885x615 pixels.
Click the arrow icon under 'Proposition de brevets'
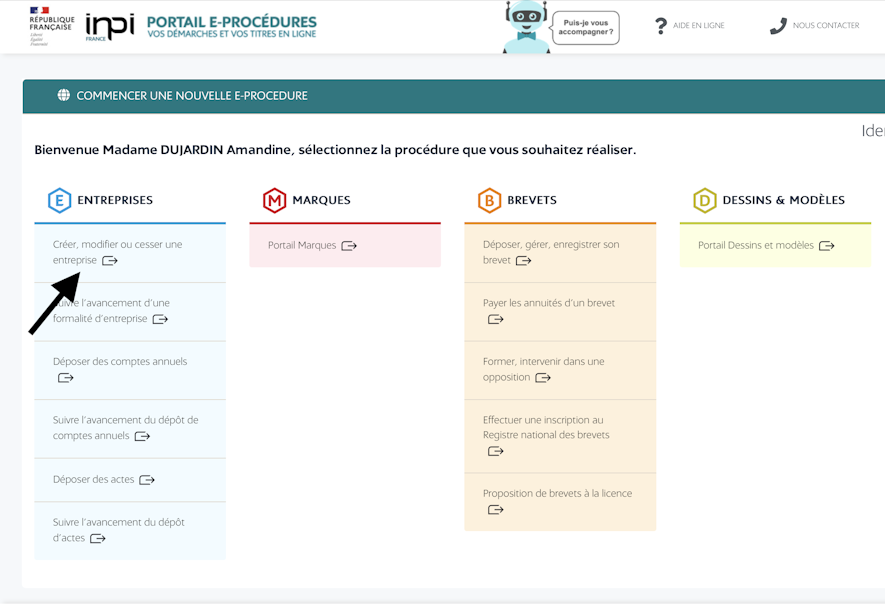point(496,510)
